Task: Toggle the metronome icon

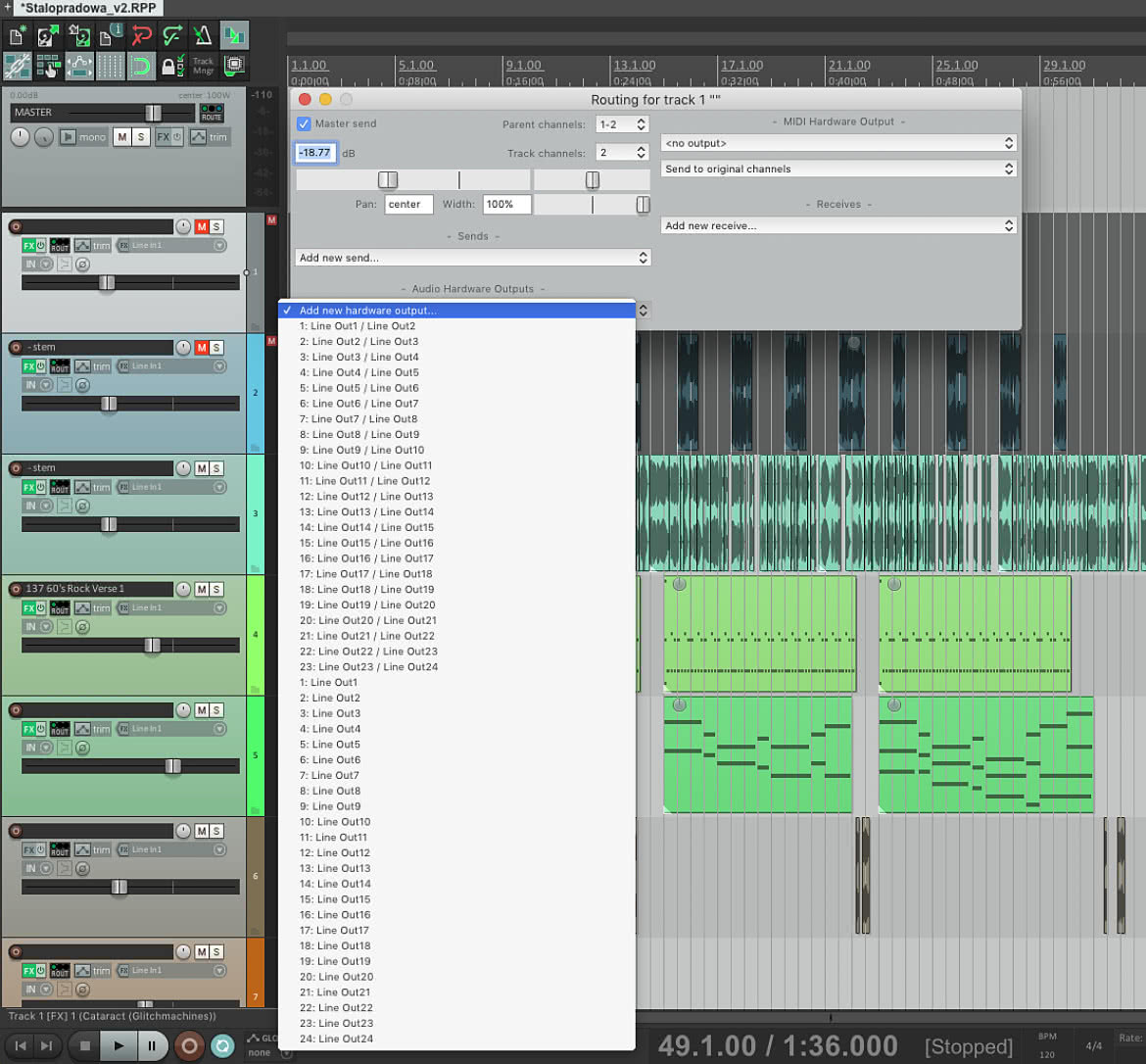Action: (x=203, y=36)
